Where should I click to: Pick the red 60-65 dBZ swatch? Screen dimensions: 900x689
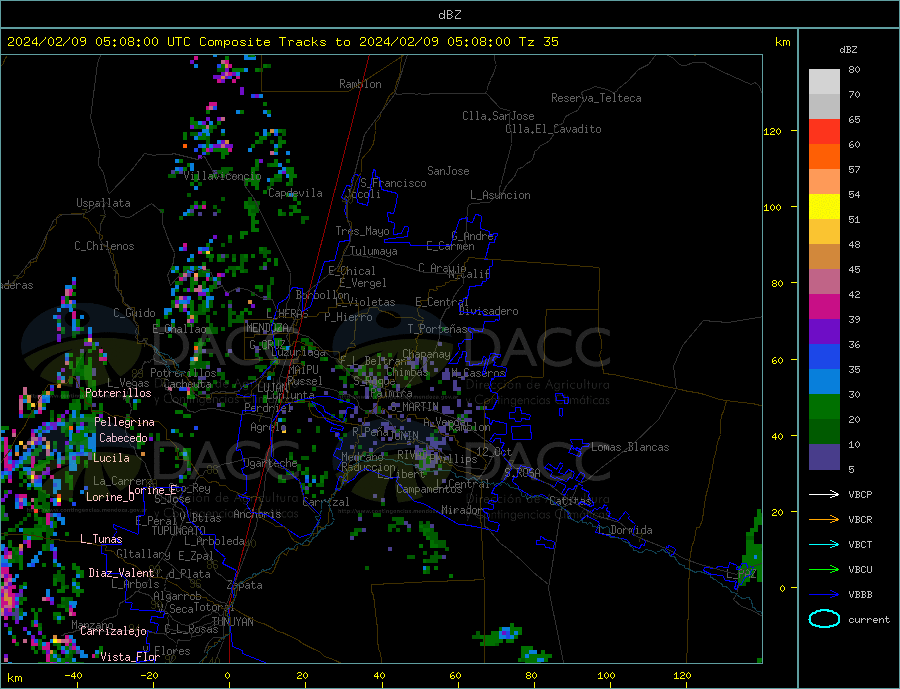click(x=824, y=131)
